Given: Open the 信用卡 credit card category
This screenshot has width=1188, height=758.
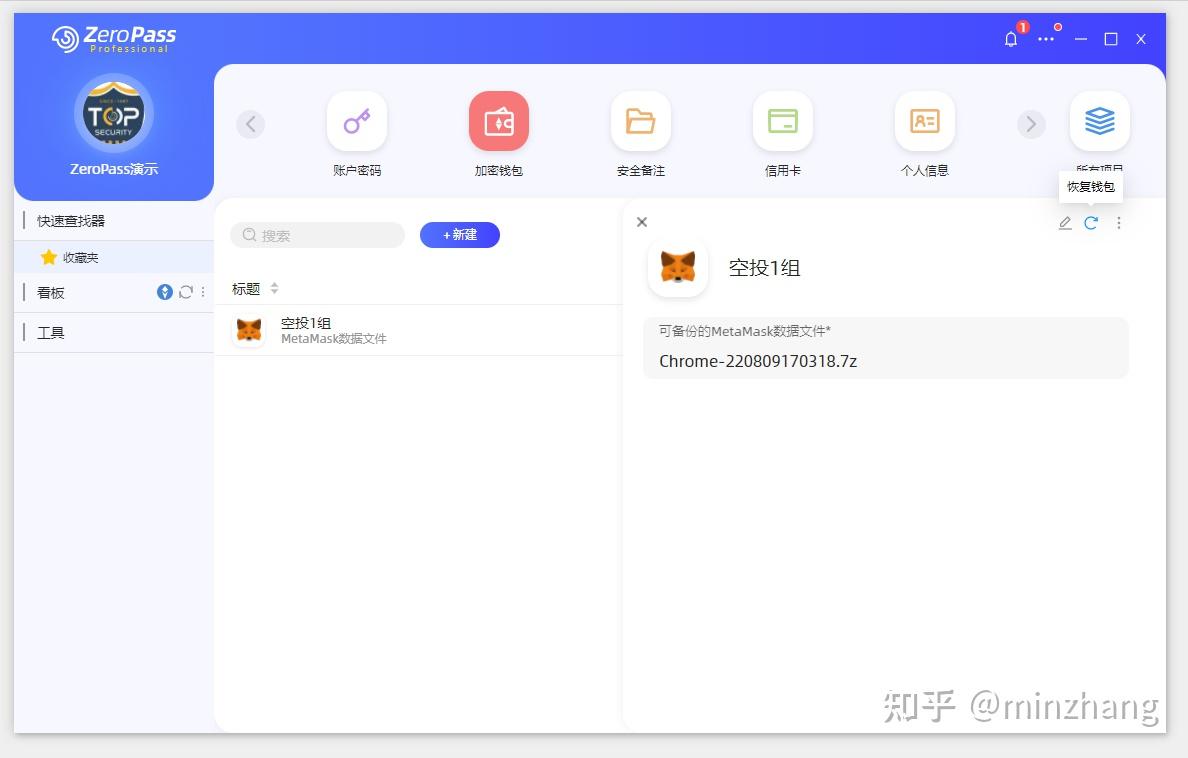Looking at the screenshot, I should click(782, 120).
